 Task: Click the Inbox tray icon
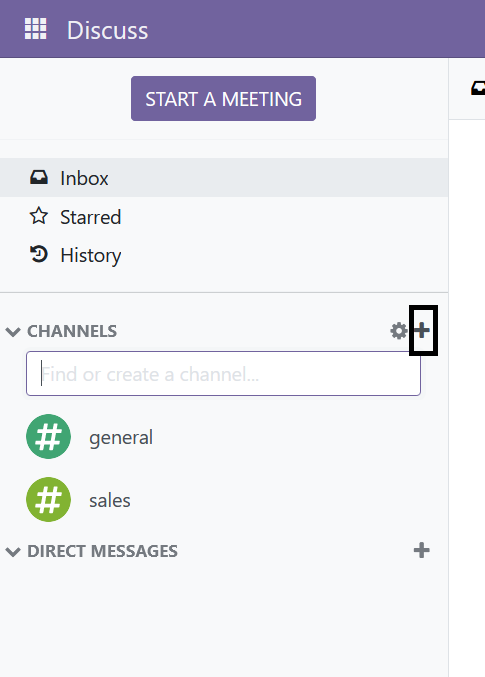click(x=39, y=177)
